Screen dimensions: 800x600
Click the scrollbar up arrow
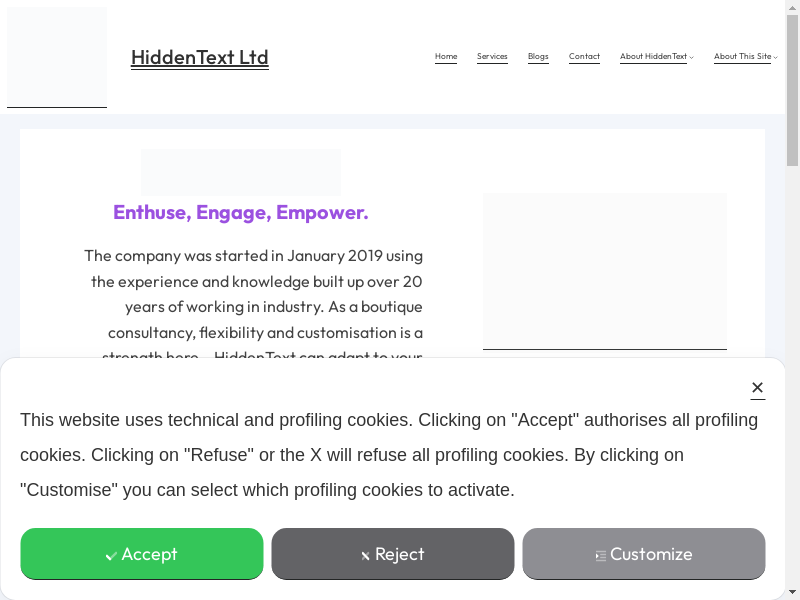coord(792,7)
